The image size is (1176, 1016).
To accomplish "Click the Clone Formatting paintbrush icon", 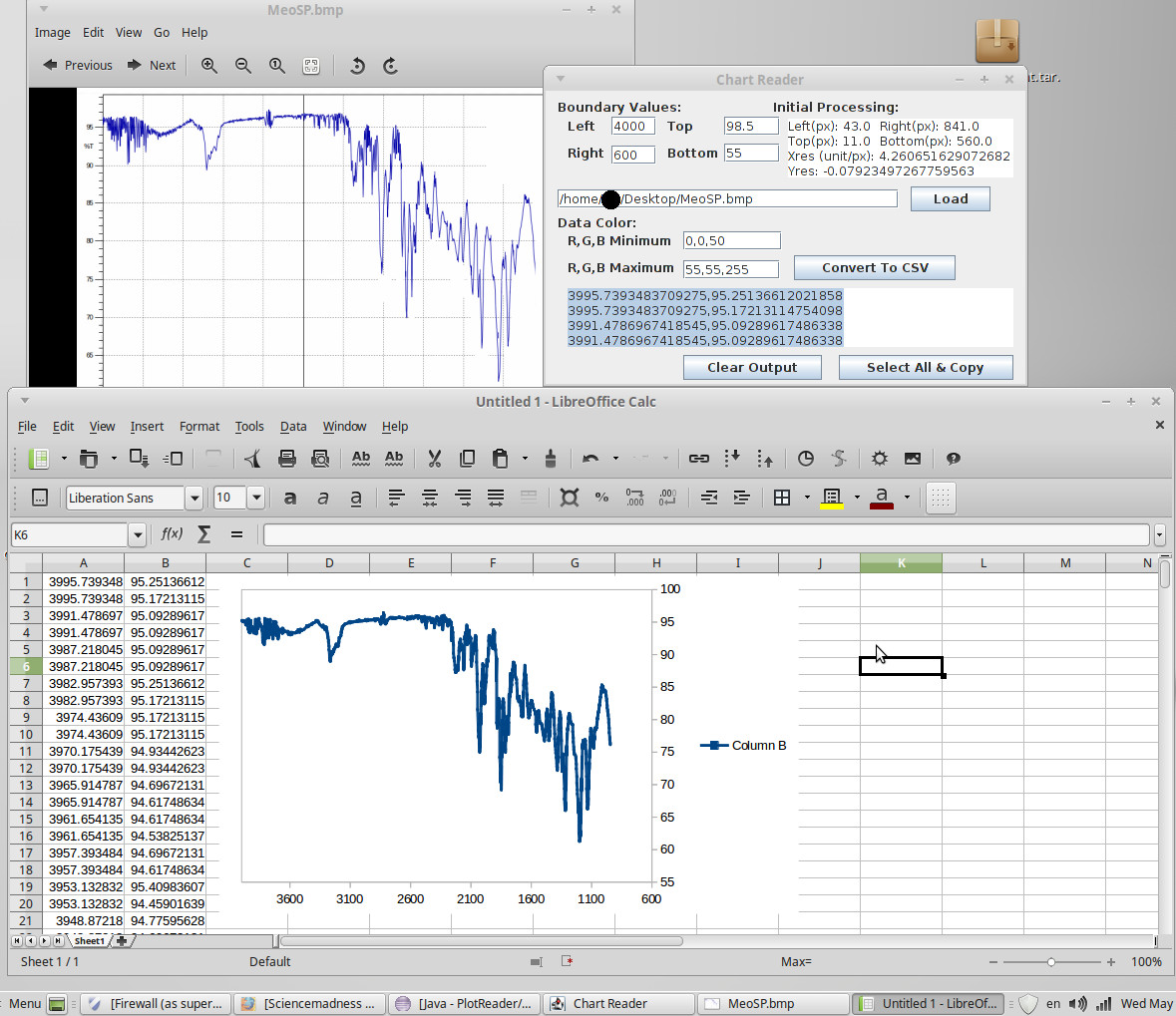I will pyautogui.click(x=550, y=459).
